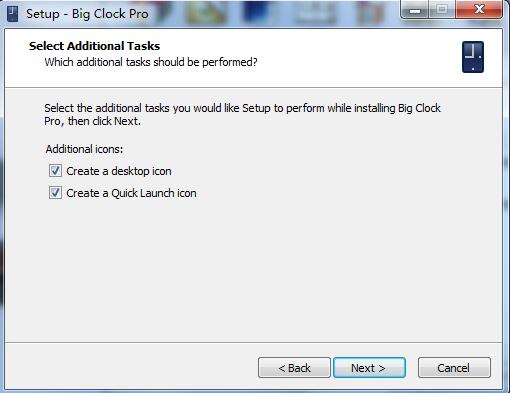Image resolution: width=510 pixels, height=393 pixels.
Task: Click the "Setup - Big Clock Pro" title text
Action: click(87, 14)
